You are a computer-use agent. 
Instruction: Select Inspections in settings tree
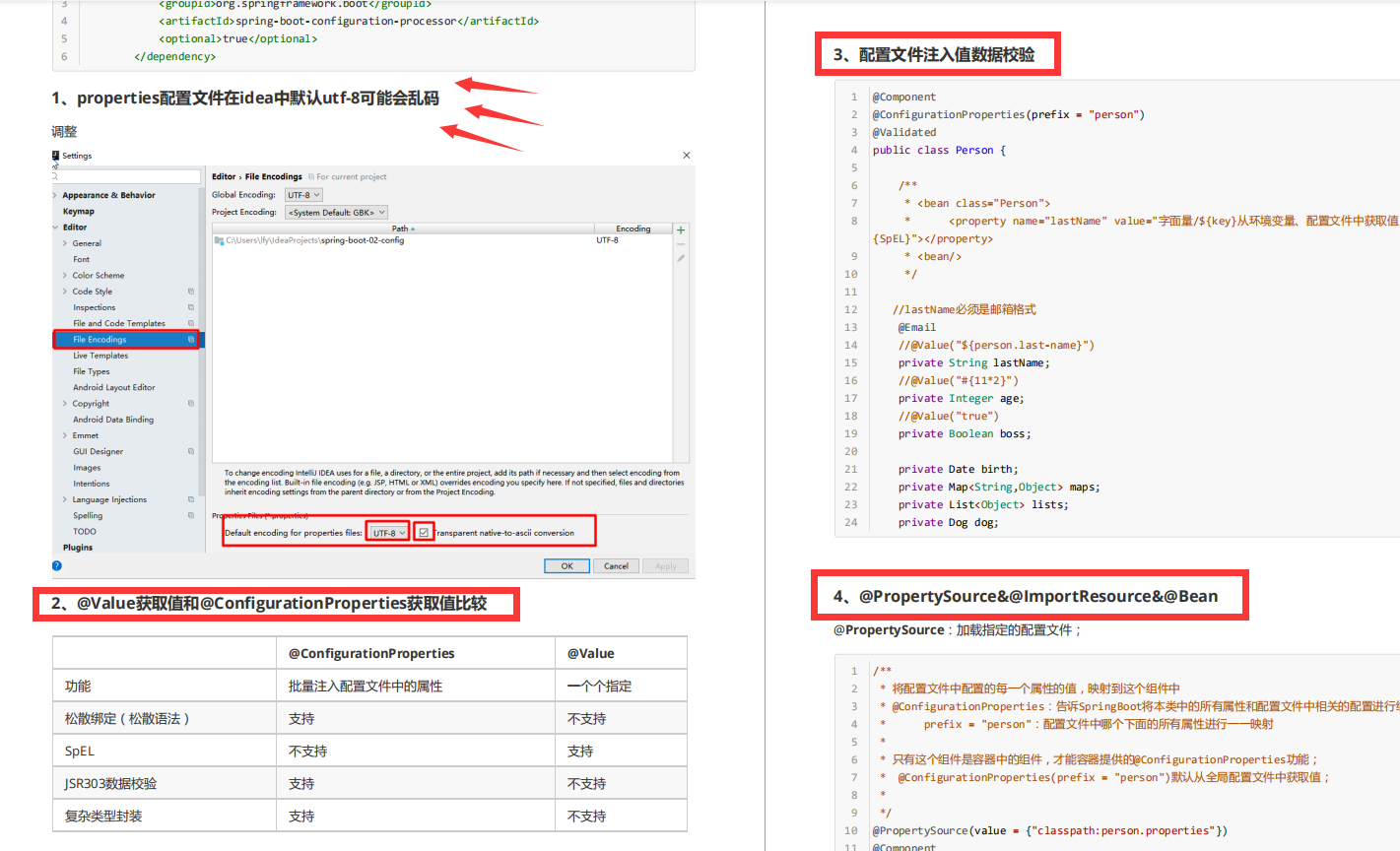[x=94, y=307]
